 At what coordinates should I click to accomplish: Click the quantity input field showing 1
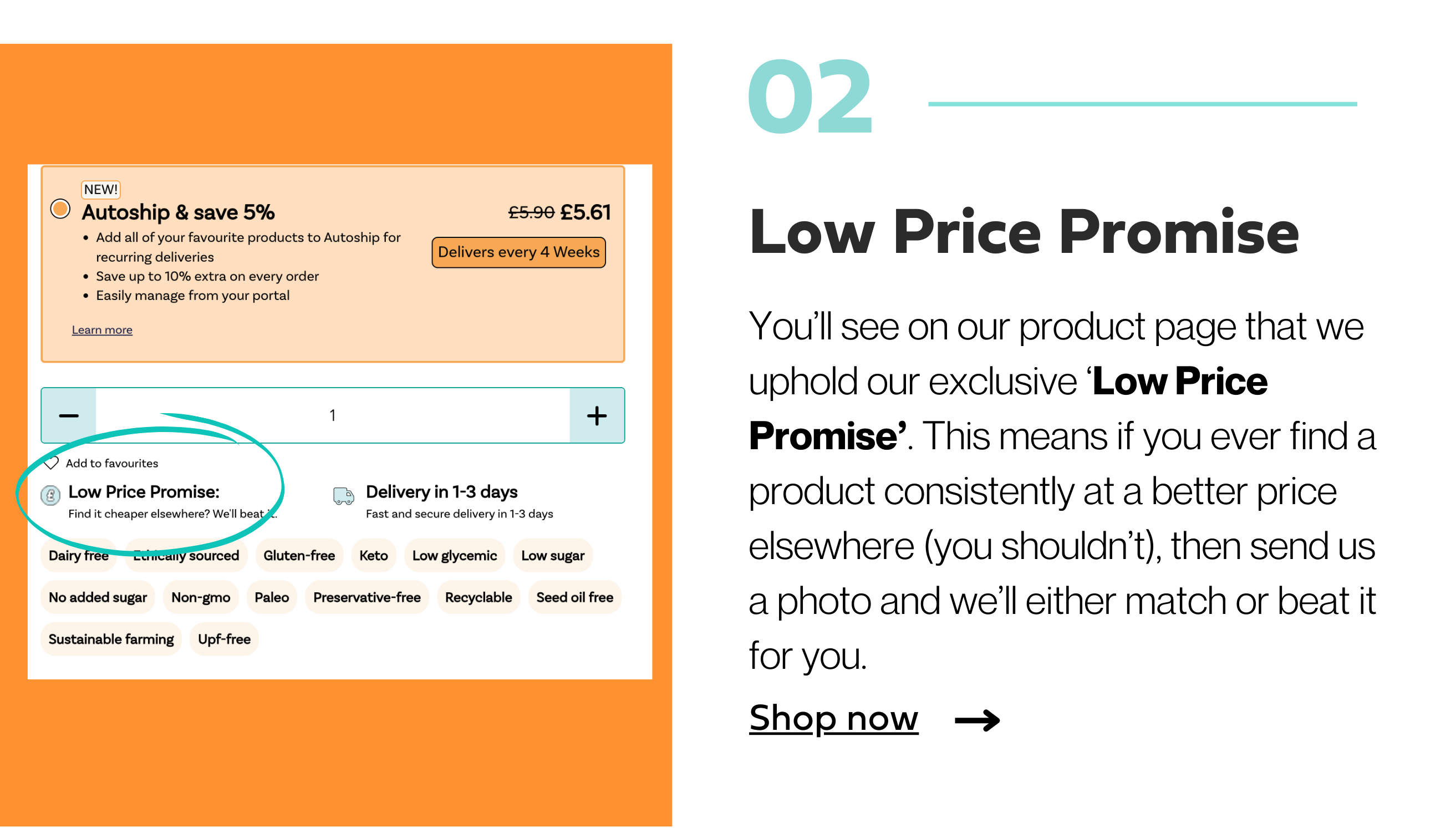(333, 416)
